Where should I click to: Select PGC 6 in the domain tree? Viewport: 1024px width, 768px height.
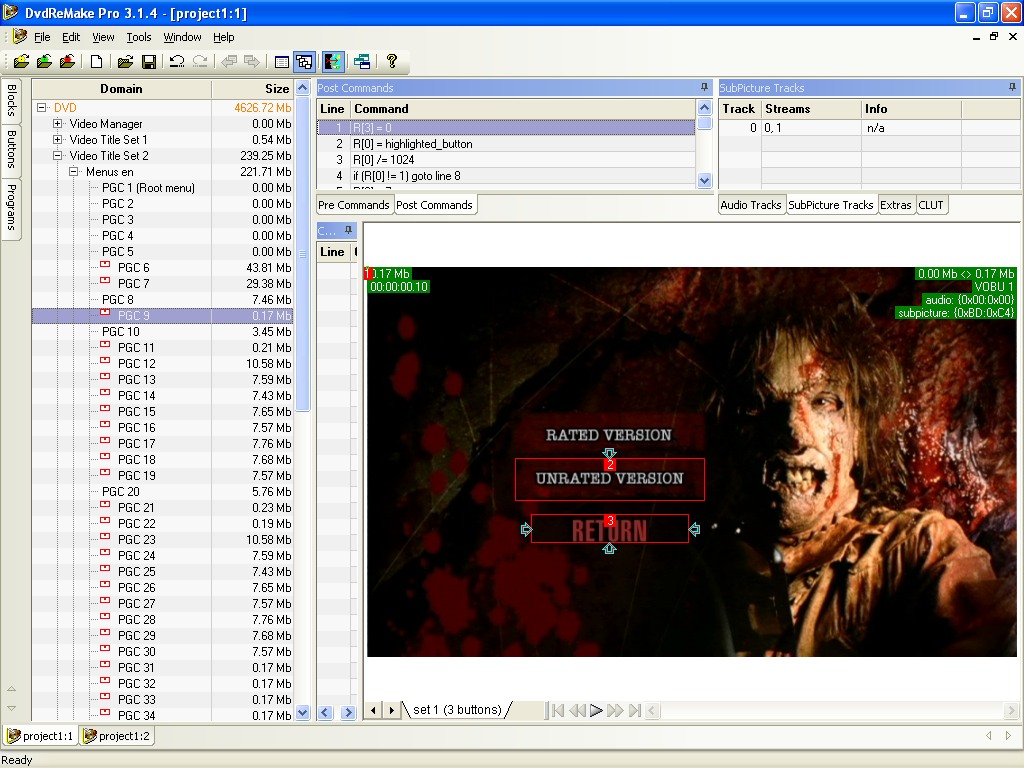coord(134,268)
